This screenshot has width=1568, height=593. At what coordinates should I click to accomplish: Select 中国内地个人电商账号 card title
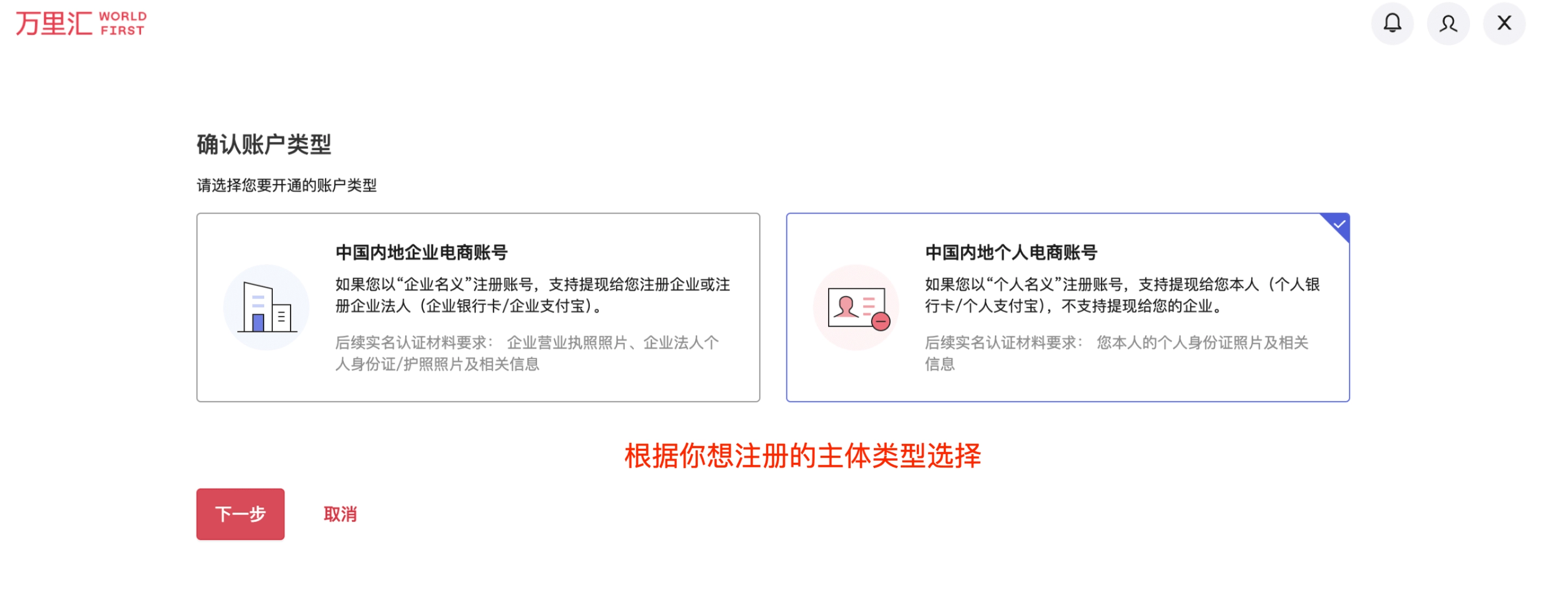(x=1011, y=253)
